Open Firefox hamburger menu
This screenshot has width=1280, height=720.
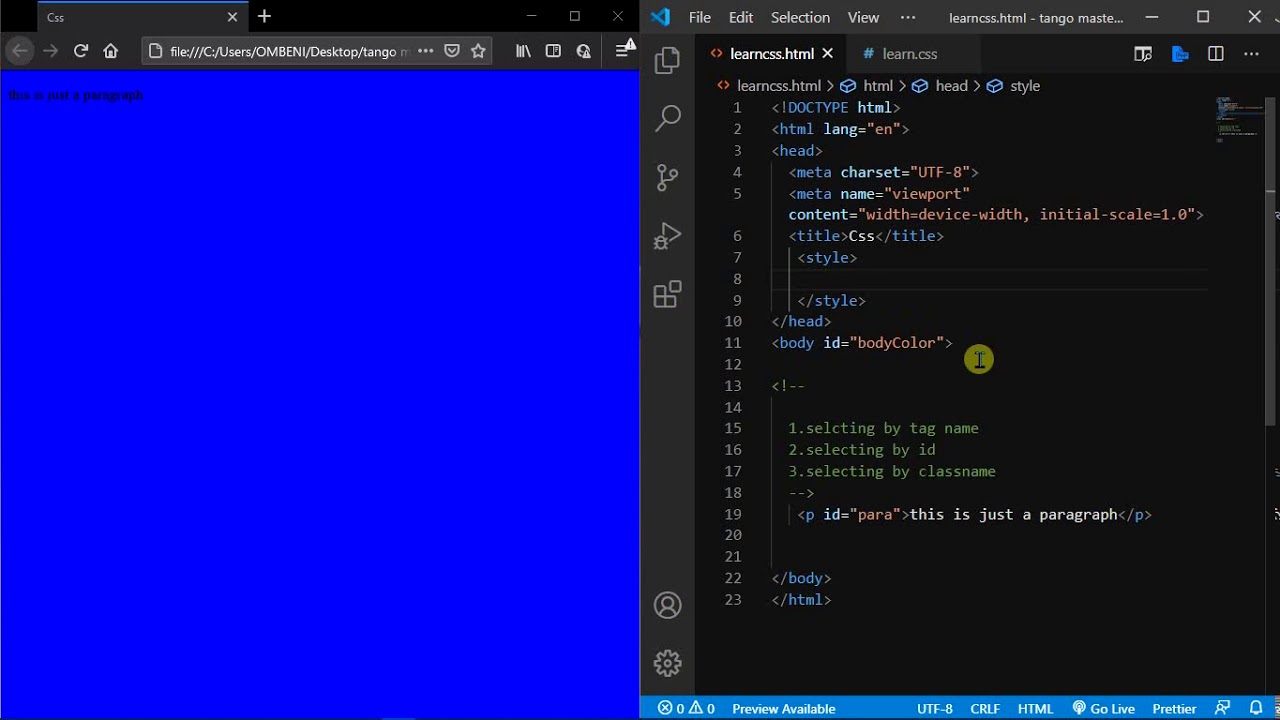[x=622, y=51]
